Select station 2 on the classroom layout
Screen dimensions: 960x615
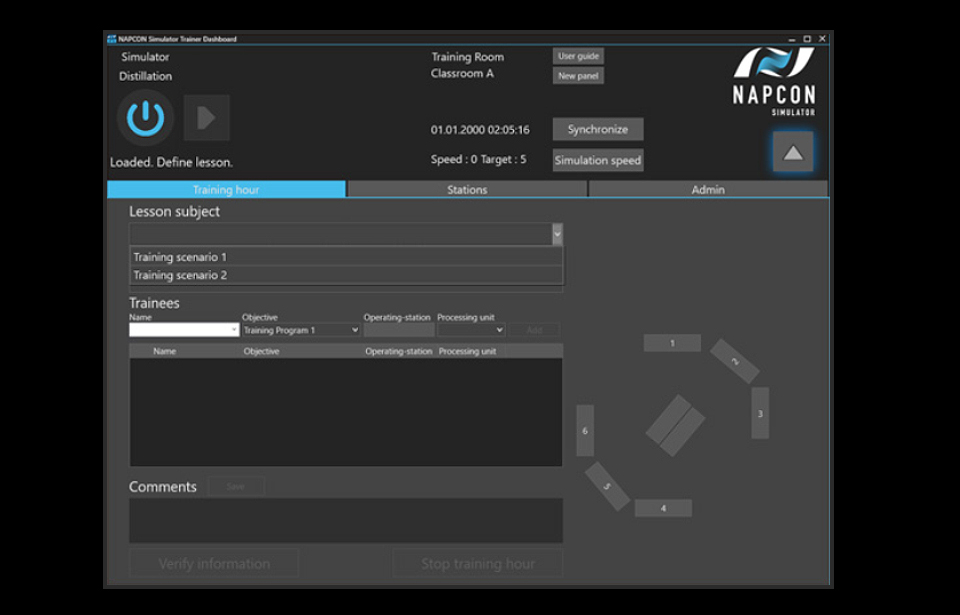(735, 361)
